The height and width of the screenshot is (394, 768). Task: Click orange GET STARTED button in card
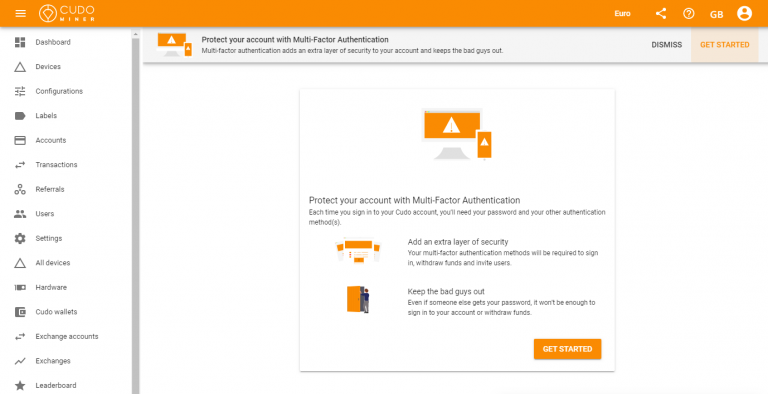pyautogui.click(x=567, y=349)
